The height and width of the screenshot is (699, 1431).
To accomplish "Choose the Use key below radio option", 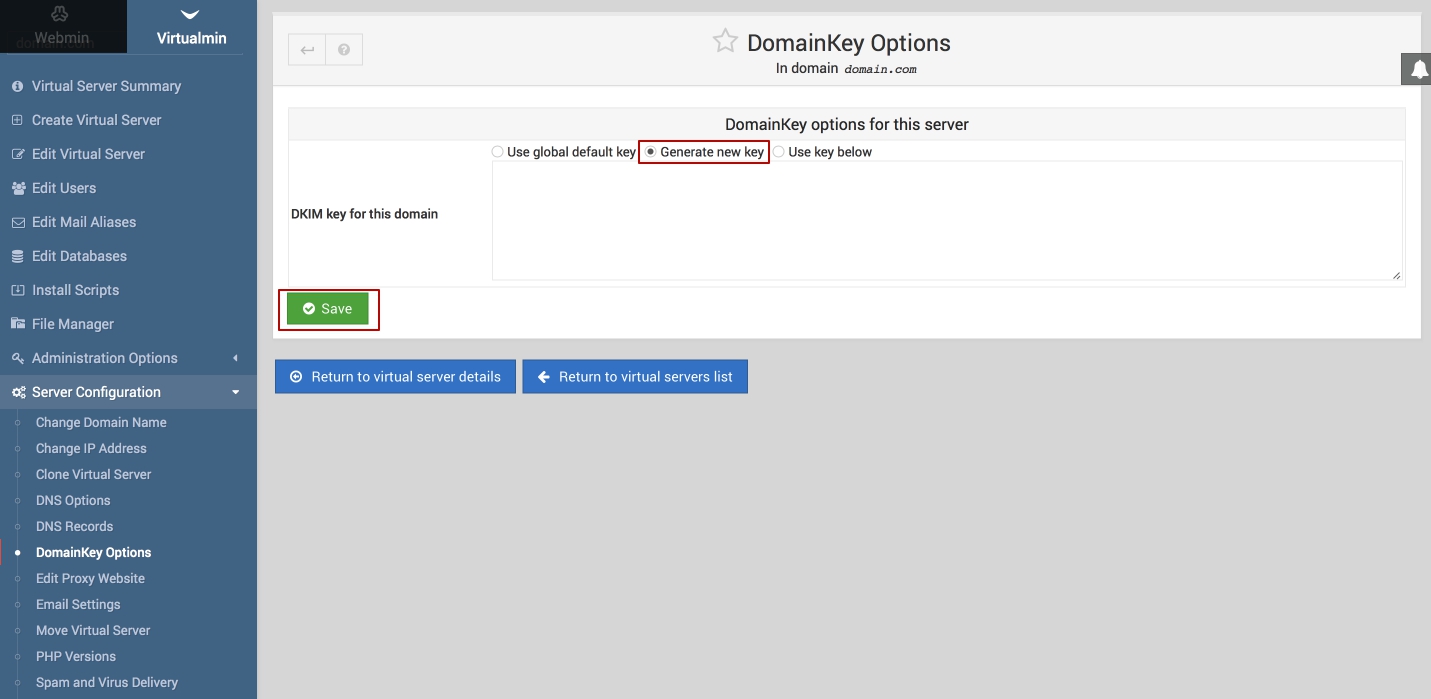I will 779,152.
